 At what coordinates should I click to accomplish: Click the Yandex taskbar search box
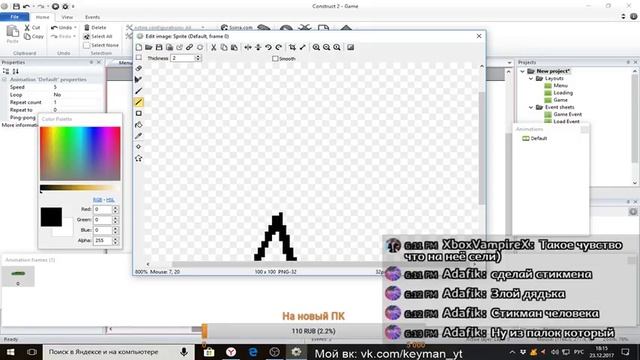point(118,352)
